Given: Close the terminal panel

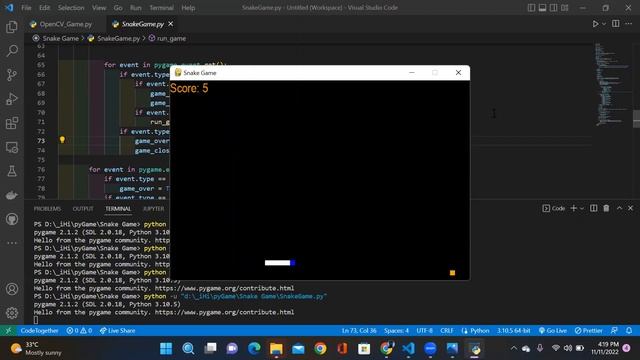Looking at the screenshot, I should tap(631, 208).
